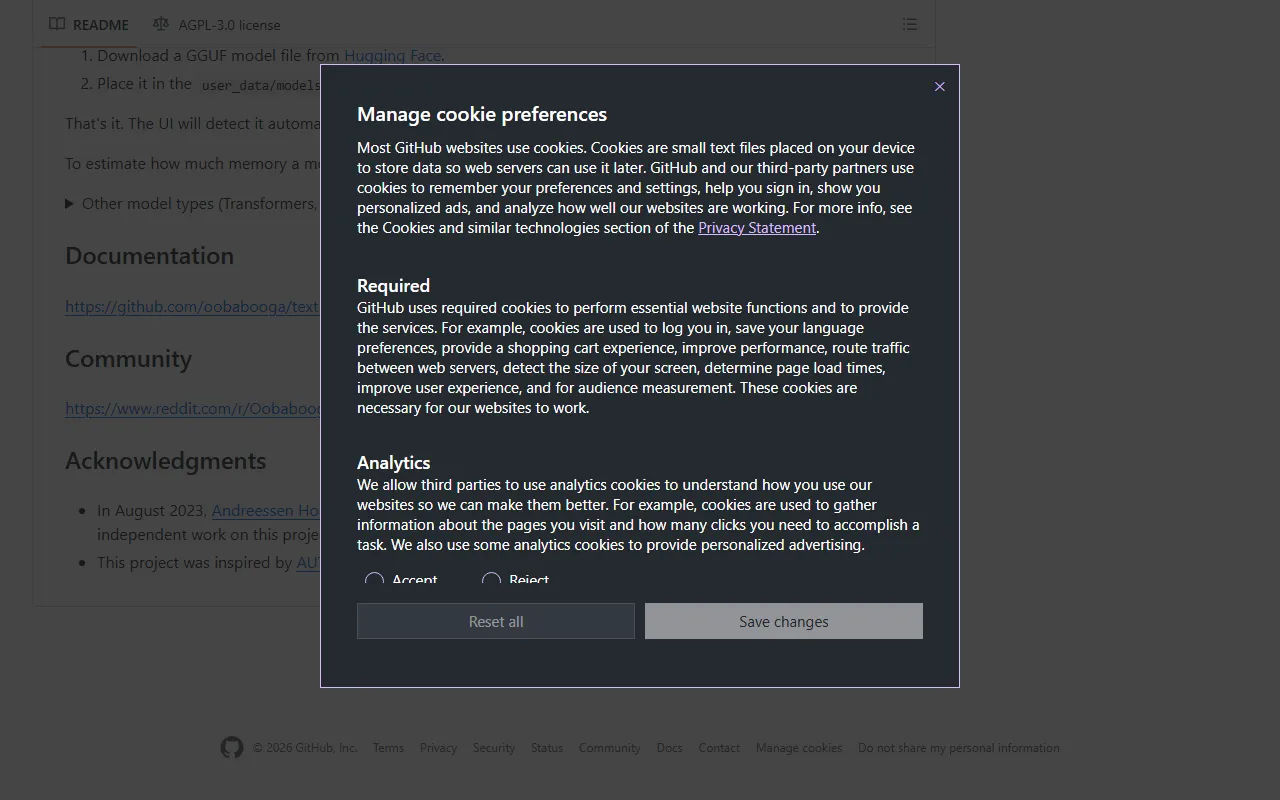Click the license scale icon
The image size is (1280, 800).
pos(161,24)
